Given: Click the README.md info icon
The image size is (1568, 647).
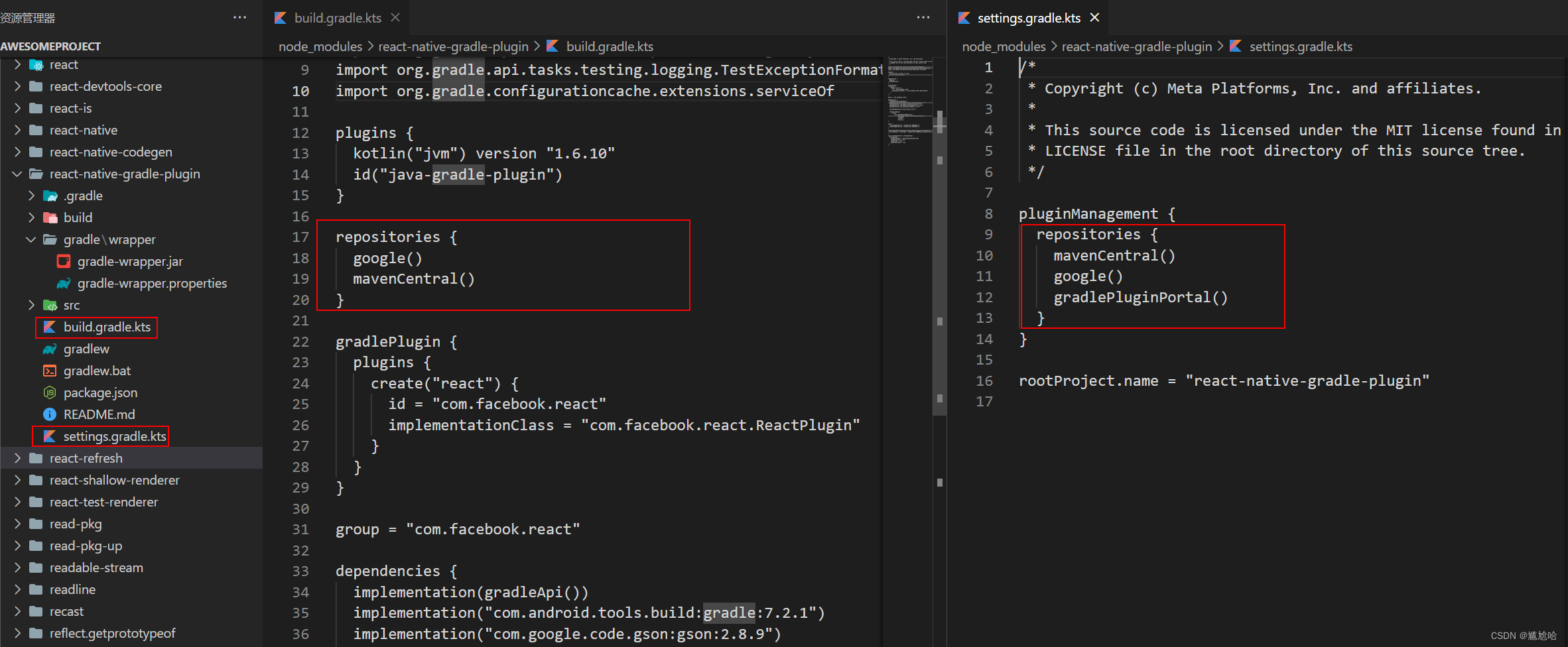Looking at the screenshot, I should (x=49, y=414).
